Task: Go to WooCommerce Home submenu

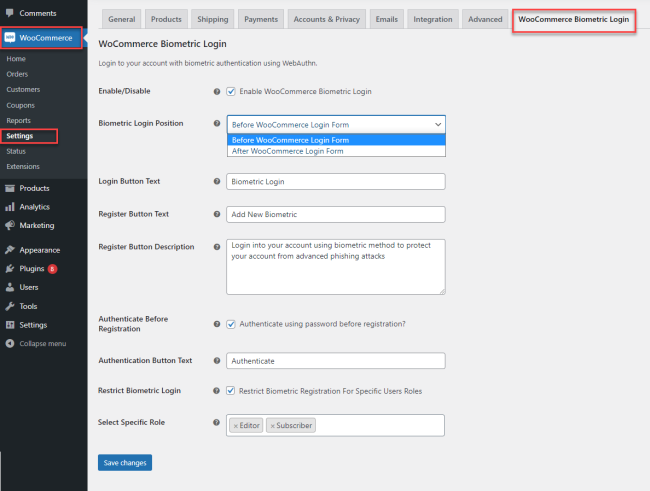Action: pos(16,58)
